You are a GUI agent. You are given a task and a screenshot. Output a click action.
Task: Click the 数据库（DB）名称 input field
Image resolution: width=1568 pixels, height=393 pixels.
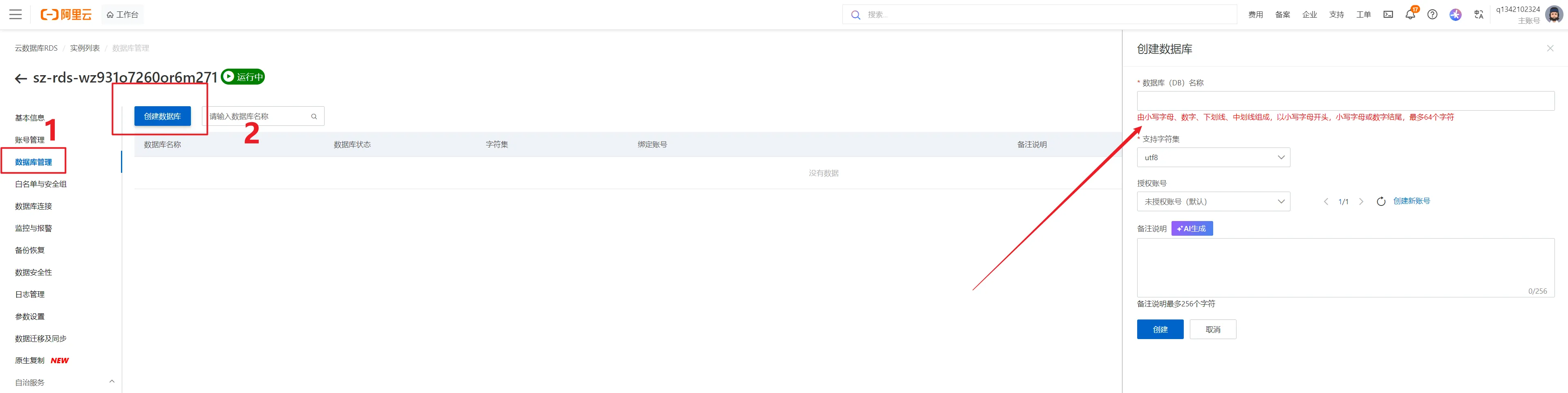tap(1345, 101)
